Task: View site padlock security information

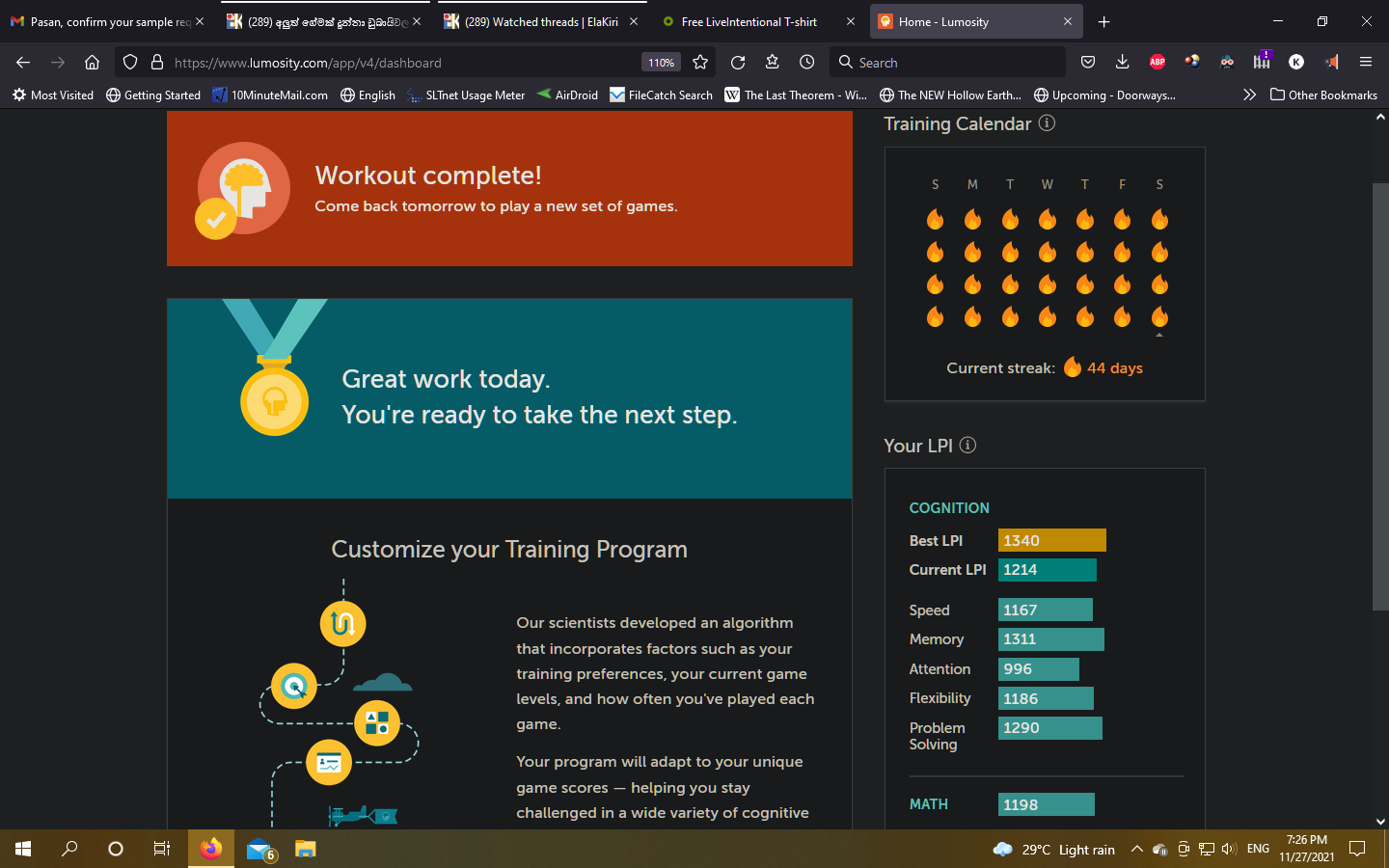Action: (x=156, y=63)
